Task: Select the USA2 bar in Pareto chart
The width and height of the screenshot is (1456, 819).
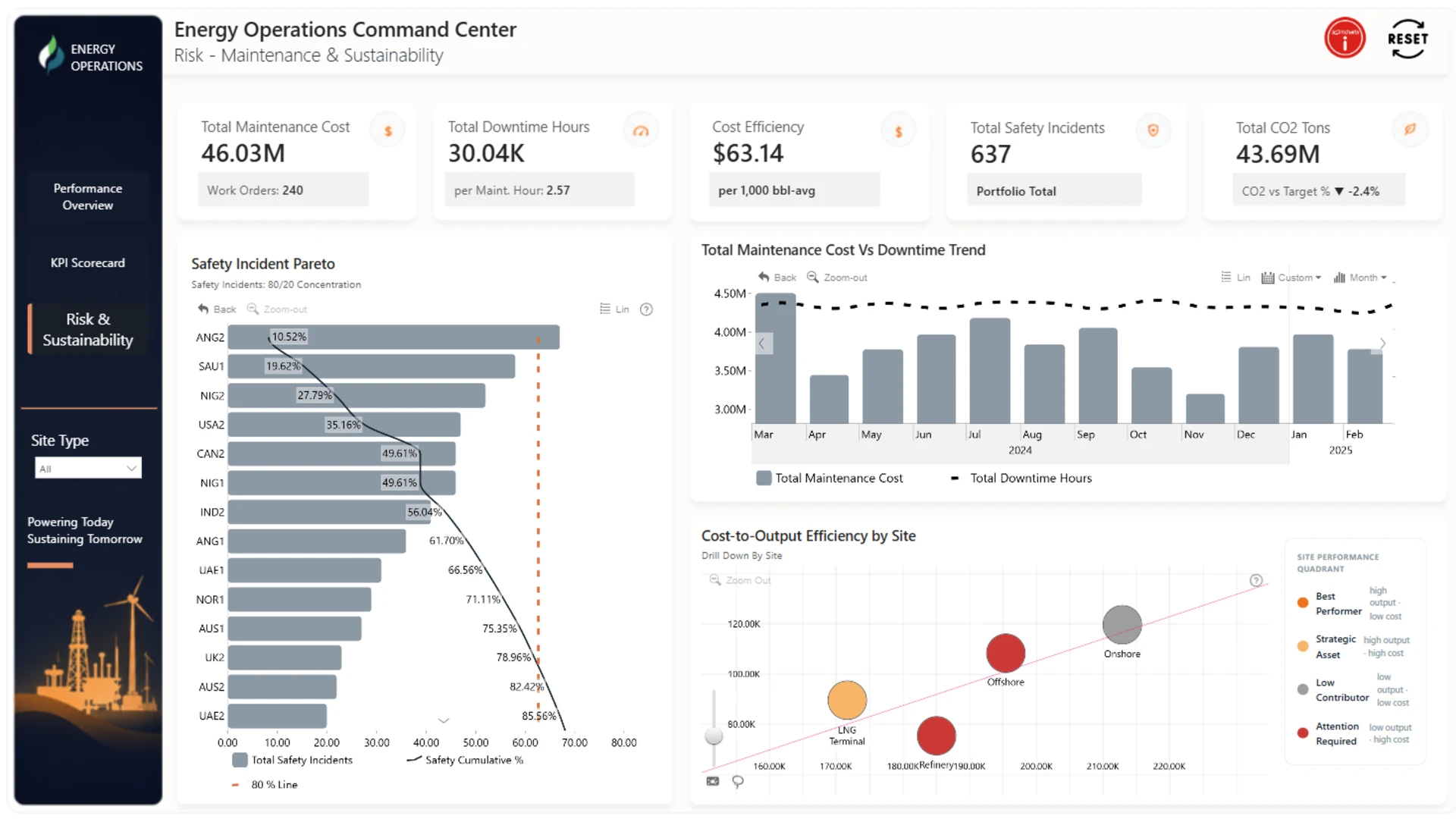Action: (344, 425)
